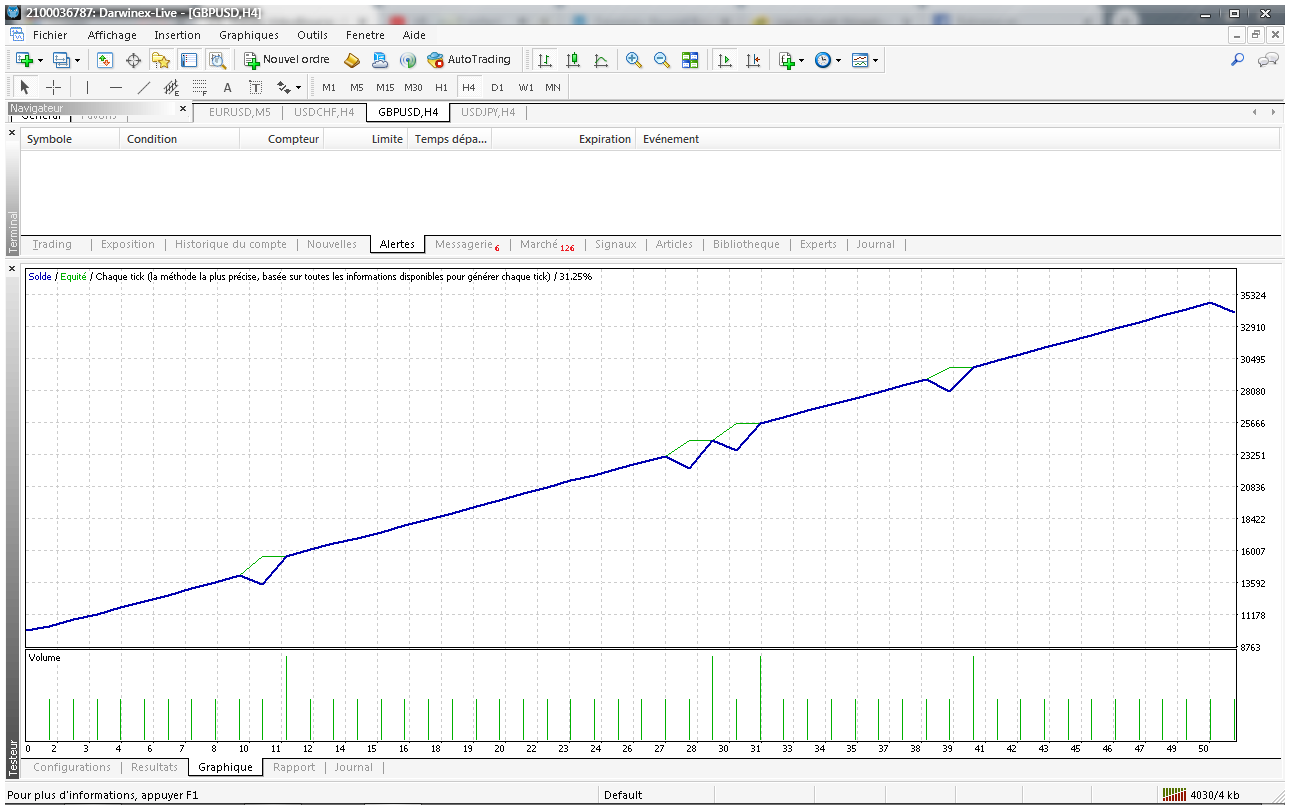
Task: Open the Graphiques menu
Action: (249, 35)
